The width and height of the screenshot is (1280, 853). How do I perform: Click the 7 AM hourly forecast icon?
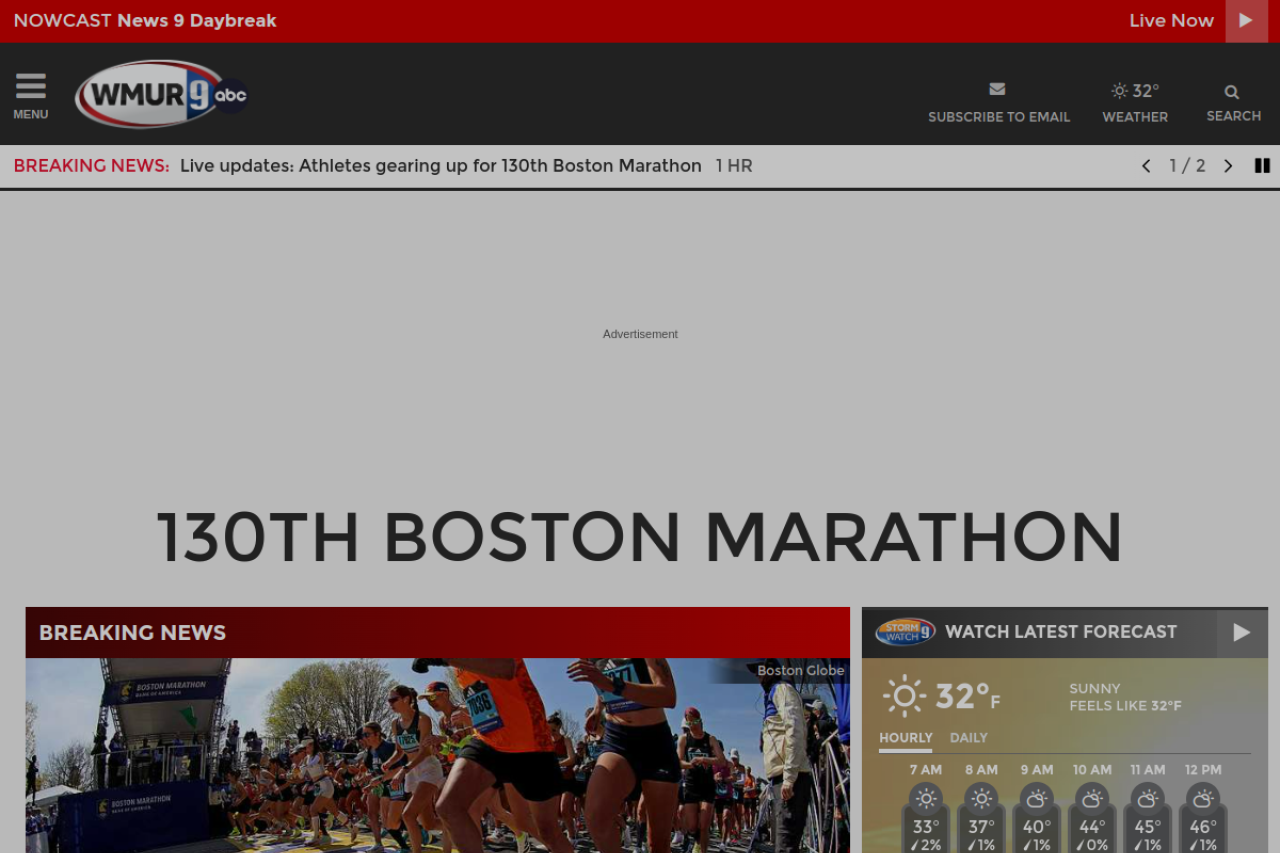click(x=926, y=798)
